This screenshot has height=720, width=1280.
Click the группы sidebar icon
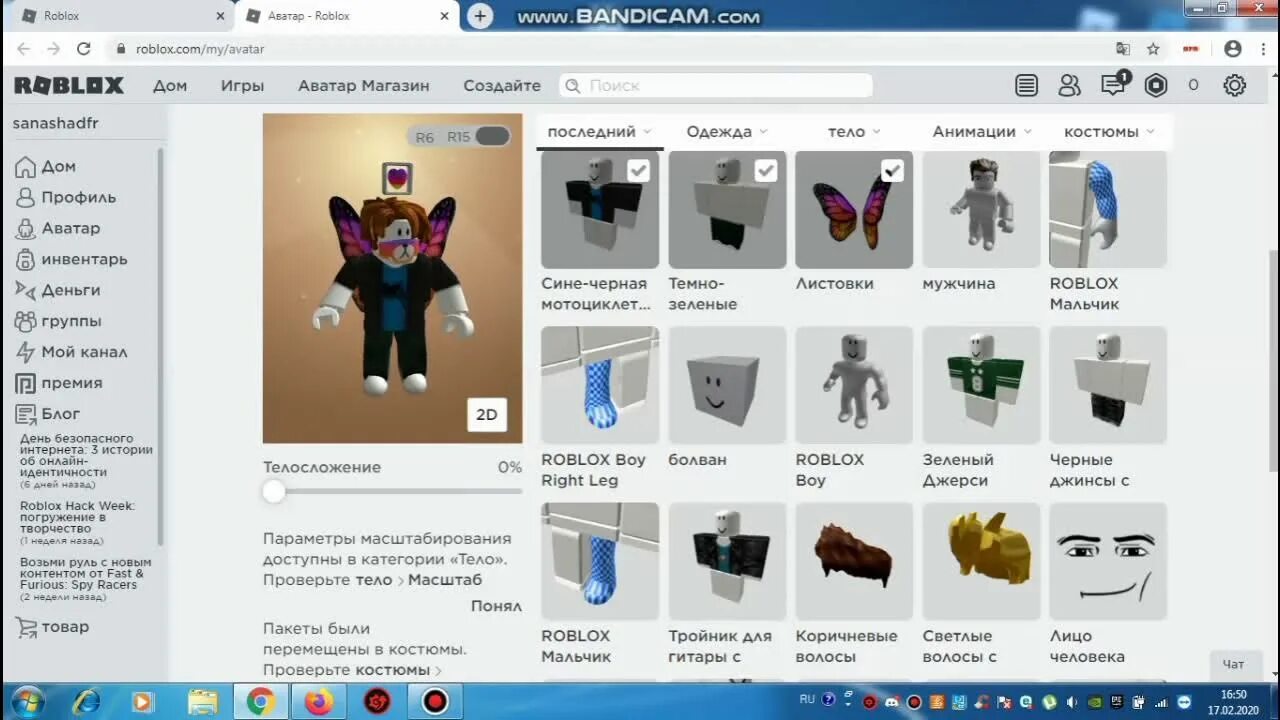pos(25,321)
